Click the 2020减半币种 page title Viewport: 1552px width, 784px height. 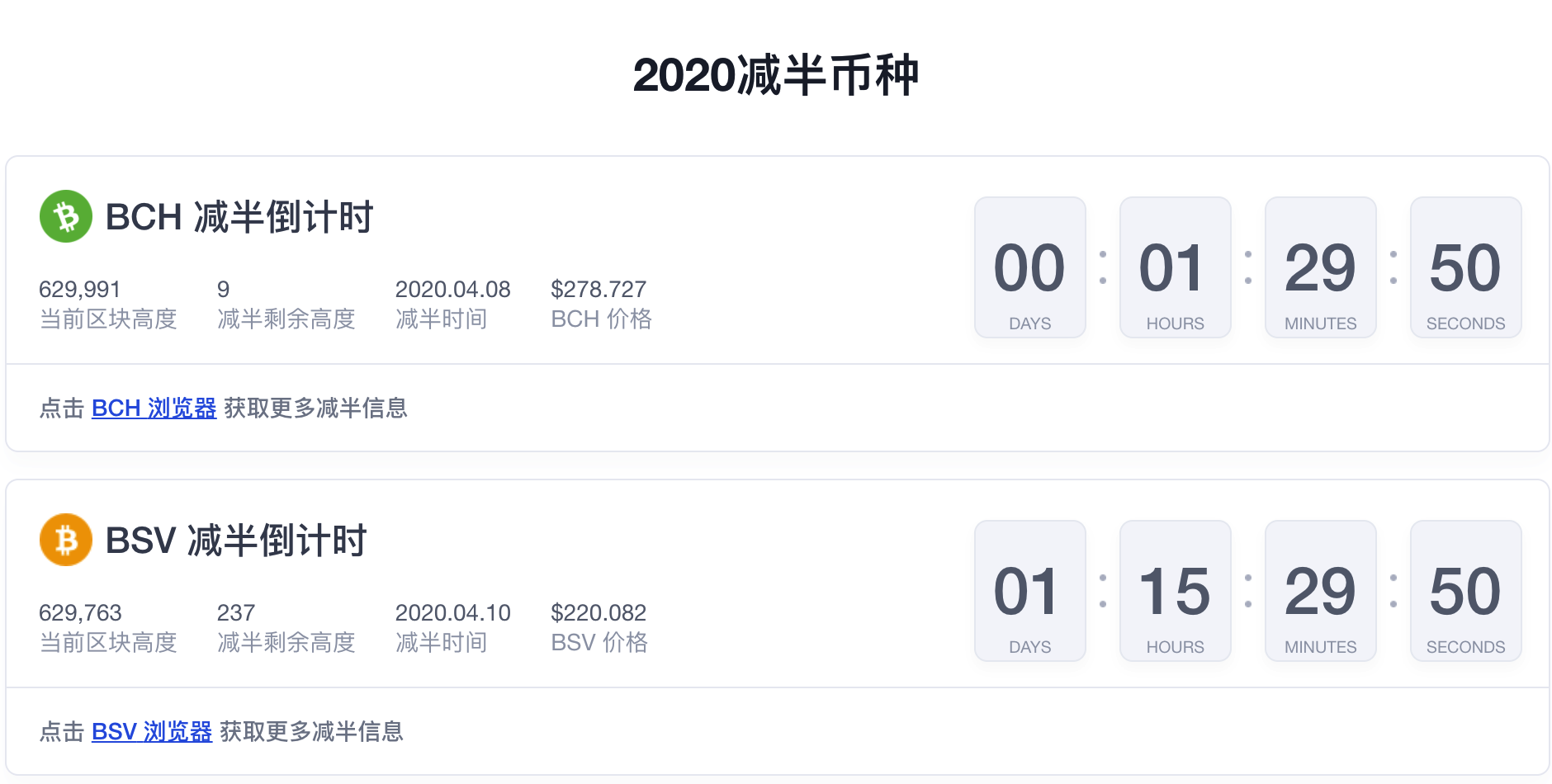(776, 75)
